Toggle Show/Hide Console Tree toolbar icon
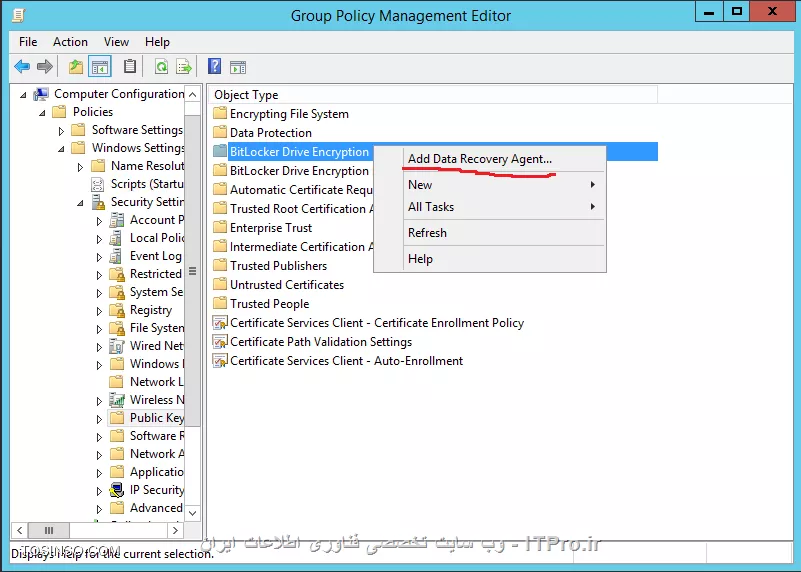Viewport: 801px width, 572px height. pyautogui.click(x=100, y=66)
